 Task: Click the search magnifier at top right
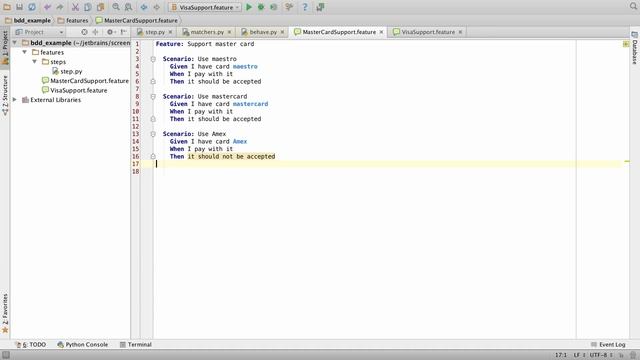pos(633,7)
